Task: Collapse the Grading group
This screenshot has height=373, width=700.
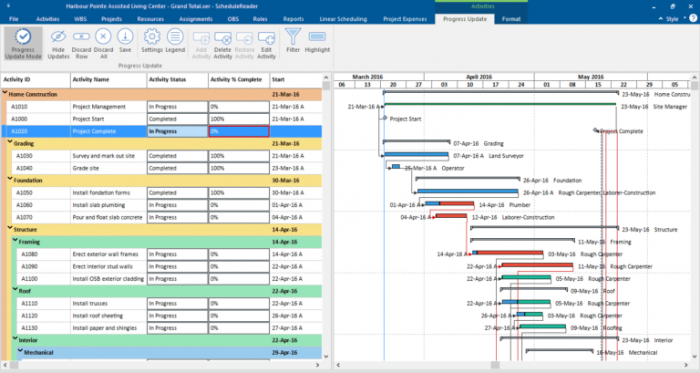Action: pyautogui.click(x=10, y=142)
